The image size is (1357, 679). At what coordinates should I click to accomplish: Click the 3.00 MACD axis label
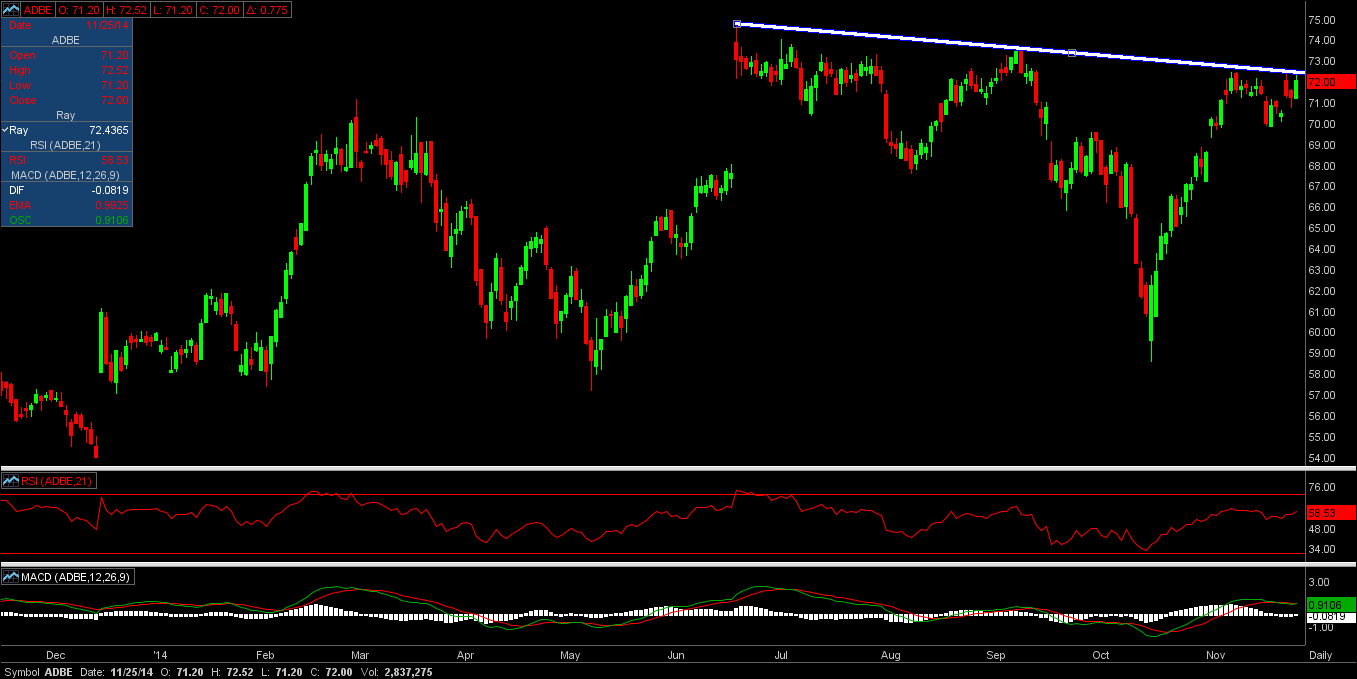1320,582
